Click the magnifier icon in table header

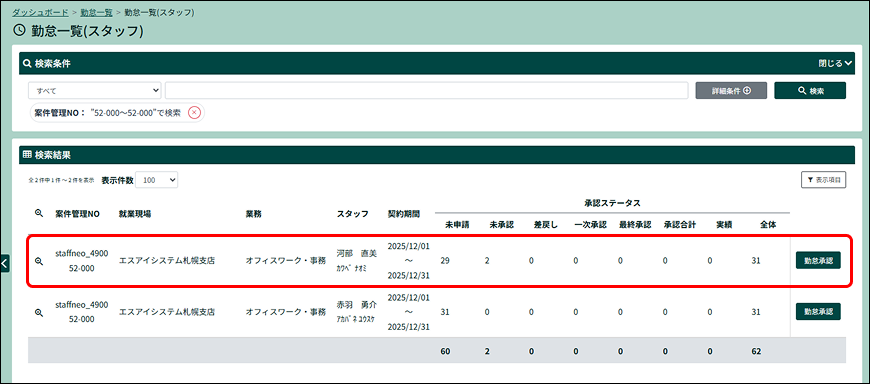click(39, 213)
